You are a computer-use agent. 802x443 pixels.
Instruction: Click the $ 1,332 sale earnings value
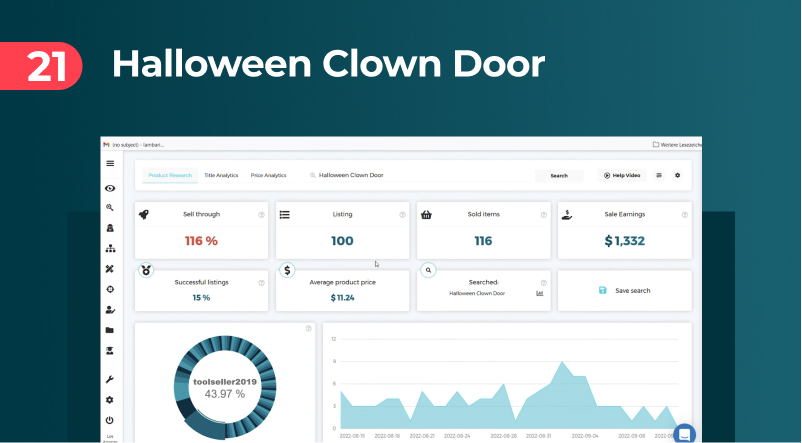point(625,241)
